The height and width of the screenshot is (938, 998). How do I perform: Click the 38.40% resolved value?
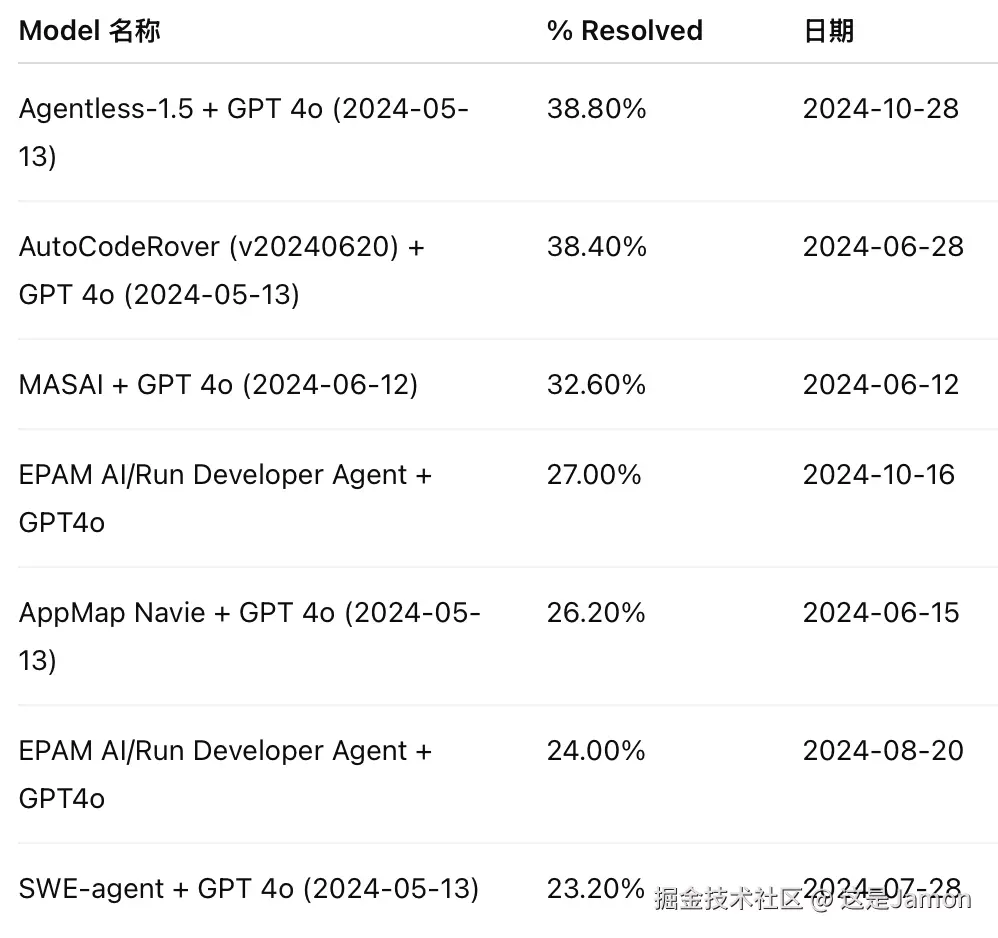596,247
